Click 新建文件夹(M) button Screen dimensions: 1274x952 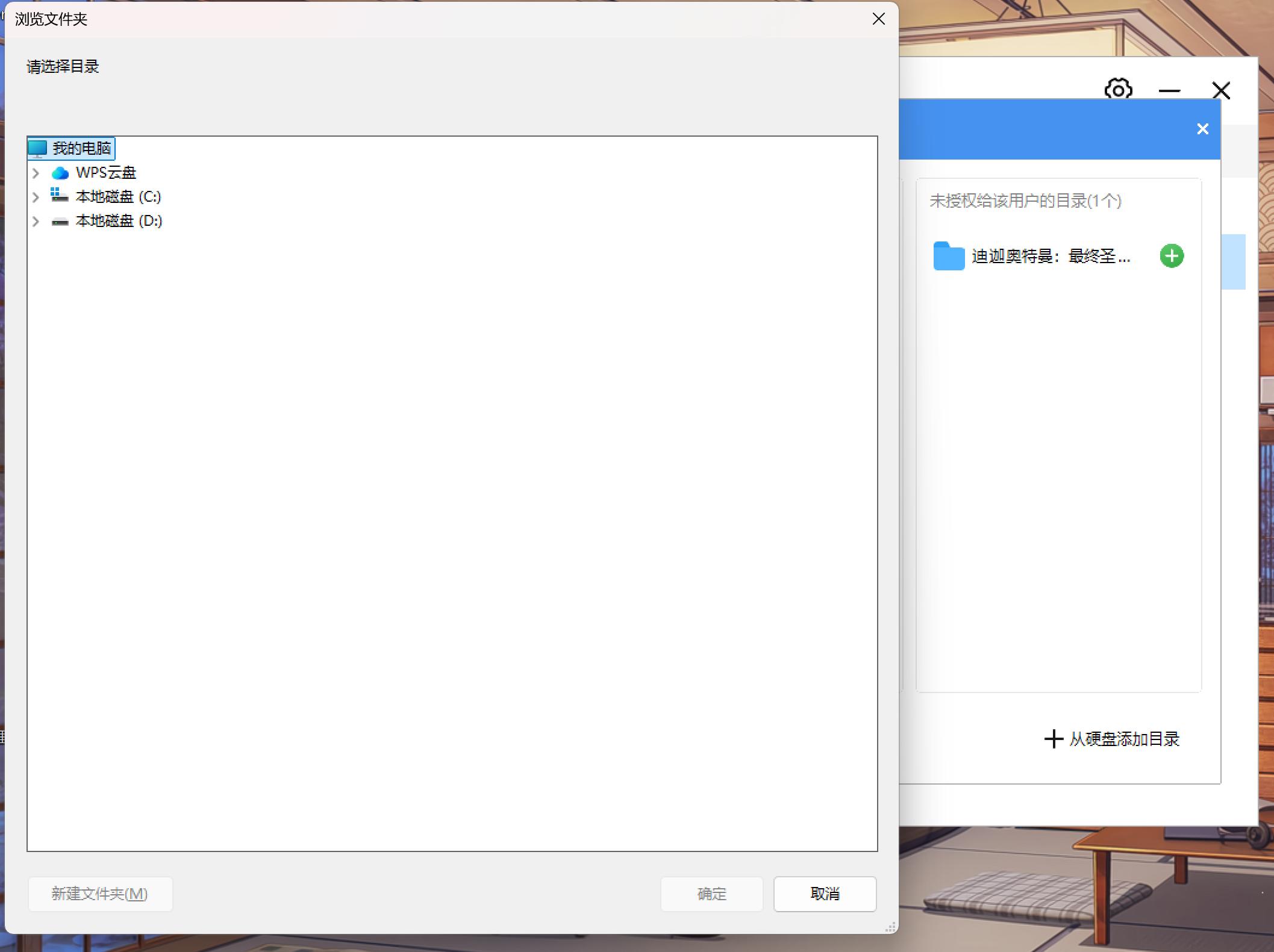100,894
